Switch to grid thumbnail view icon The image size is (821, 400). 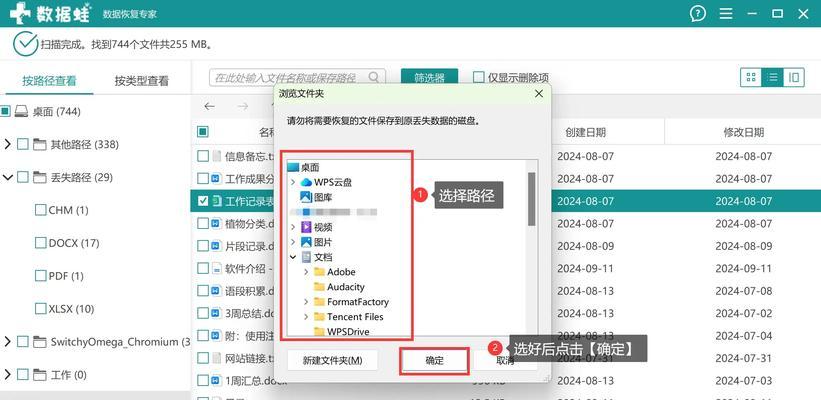pyautogui.click(x=751, y=78)
